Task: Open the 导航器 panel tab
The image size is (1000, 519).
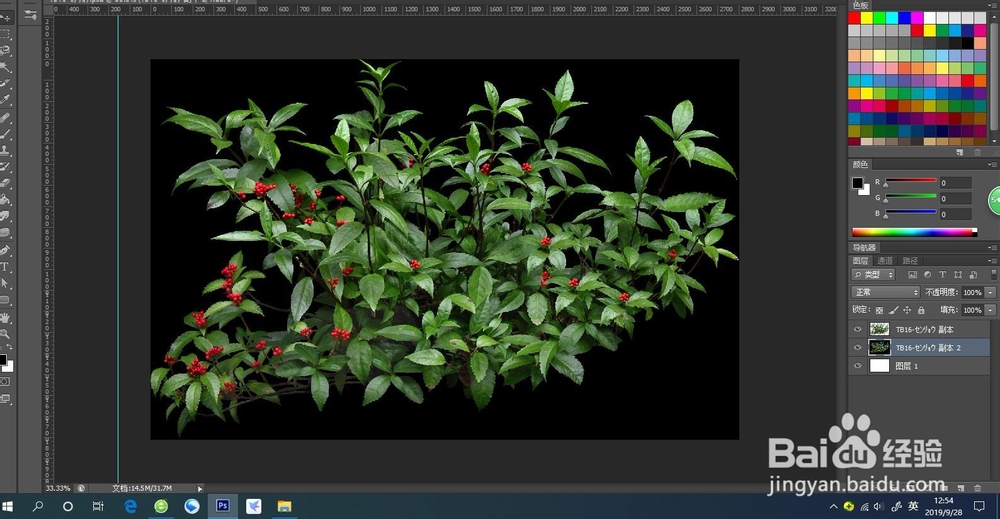Action: 865,247
